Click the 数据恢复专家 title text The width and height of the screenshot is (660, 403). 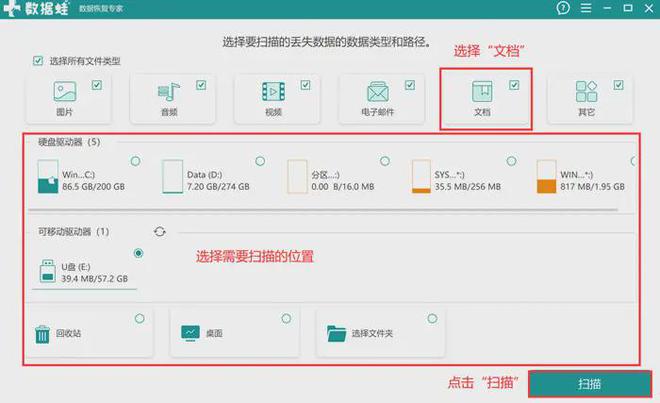click(101, 8)
